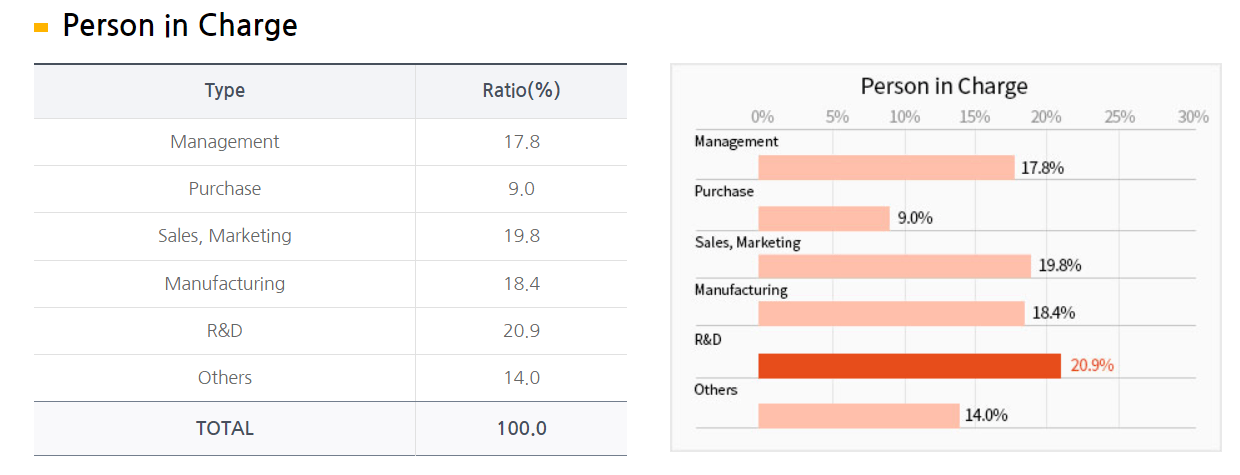Click the Sales, Marketing chart bar

(x=894, y=266)
